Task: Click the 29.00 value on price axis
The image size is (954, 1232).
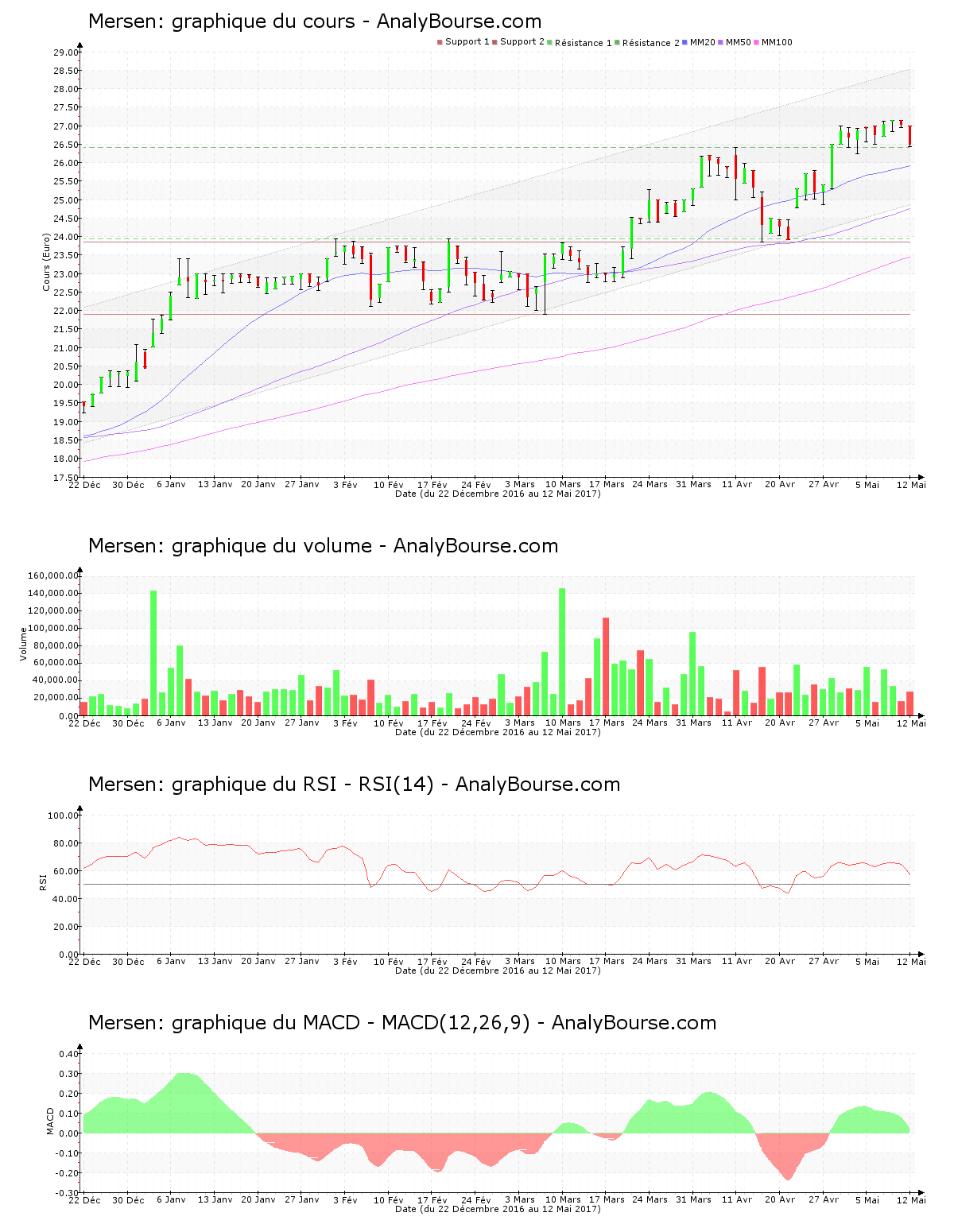Action: 66,52
